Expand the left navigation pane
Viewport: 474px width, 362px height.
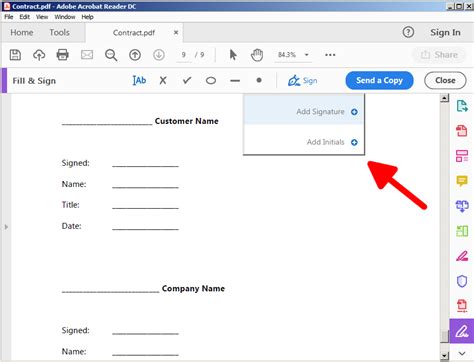click(6, 227)
